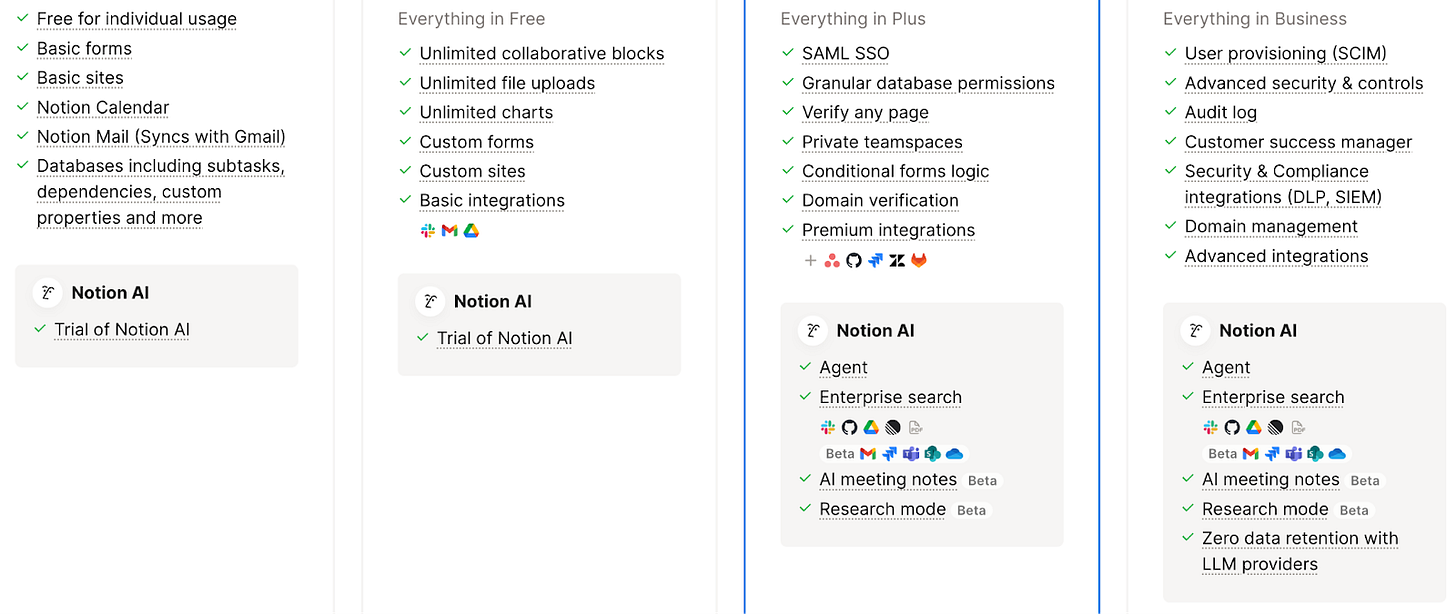Click the Custom sites feature
The height and width of the screenshot is (614, 1456).
coord(472,171)
